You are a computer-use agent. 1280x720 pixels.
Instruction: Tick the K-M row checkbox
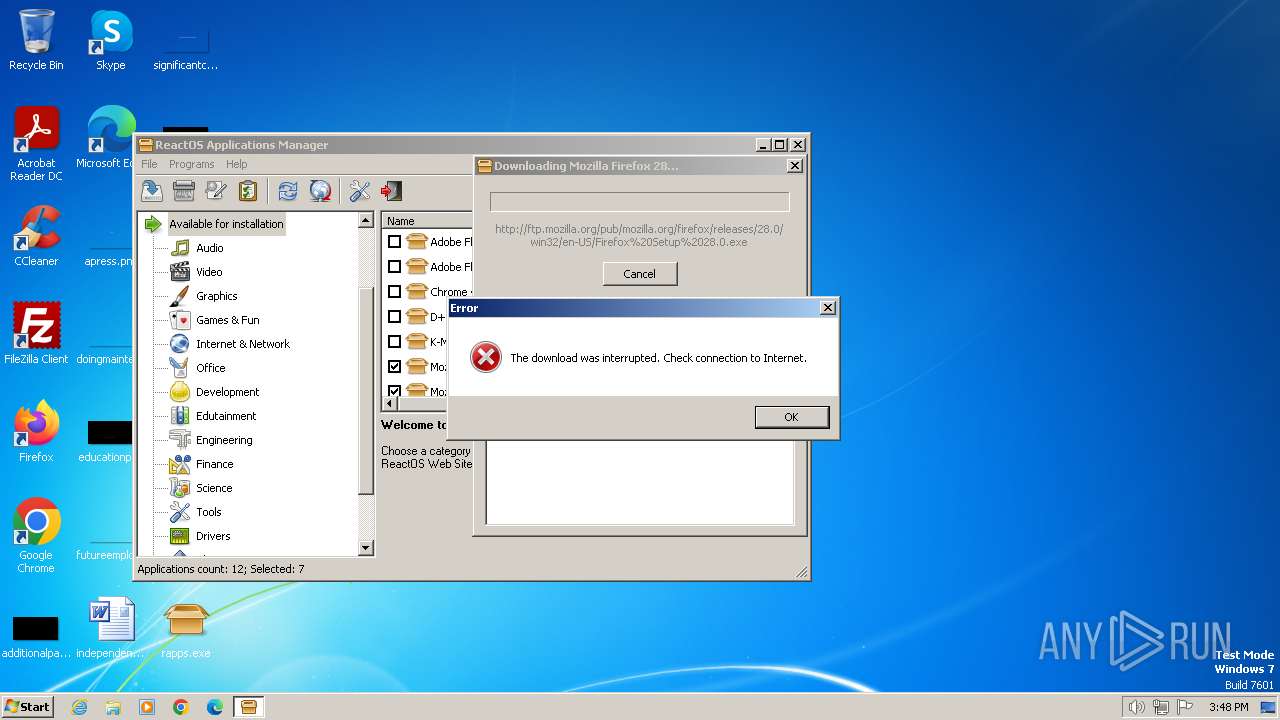(x=394, y=342)
